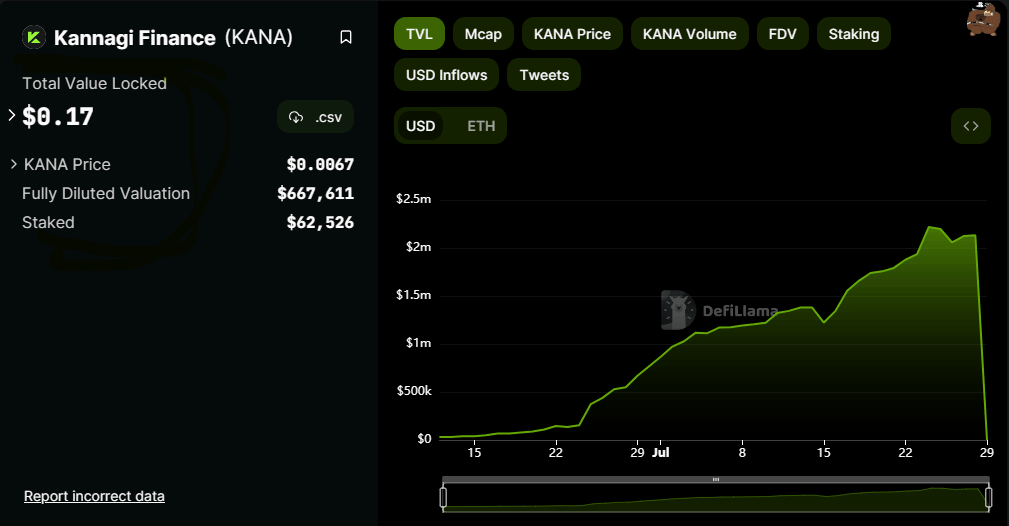Open the Report incorrect data link
The width and height of the screenshot is (1009, 526).
pyautogui.click(x=94, y=496)
